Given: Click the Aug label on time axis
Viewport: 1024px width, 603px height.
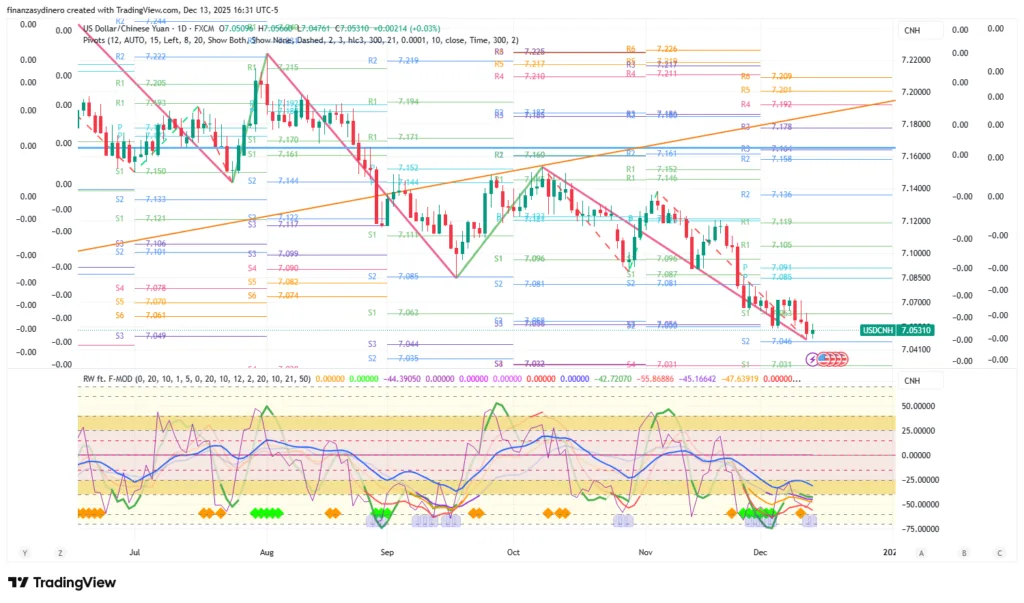Looking at the screenshot, I should click(x=266, y=551).
